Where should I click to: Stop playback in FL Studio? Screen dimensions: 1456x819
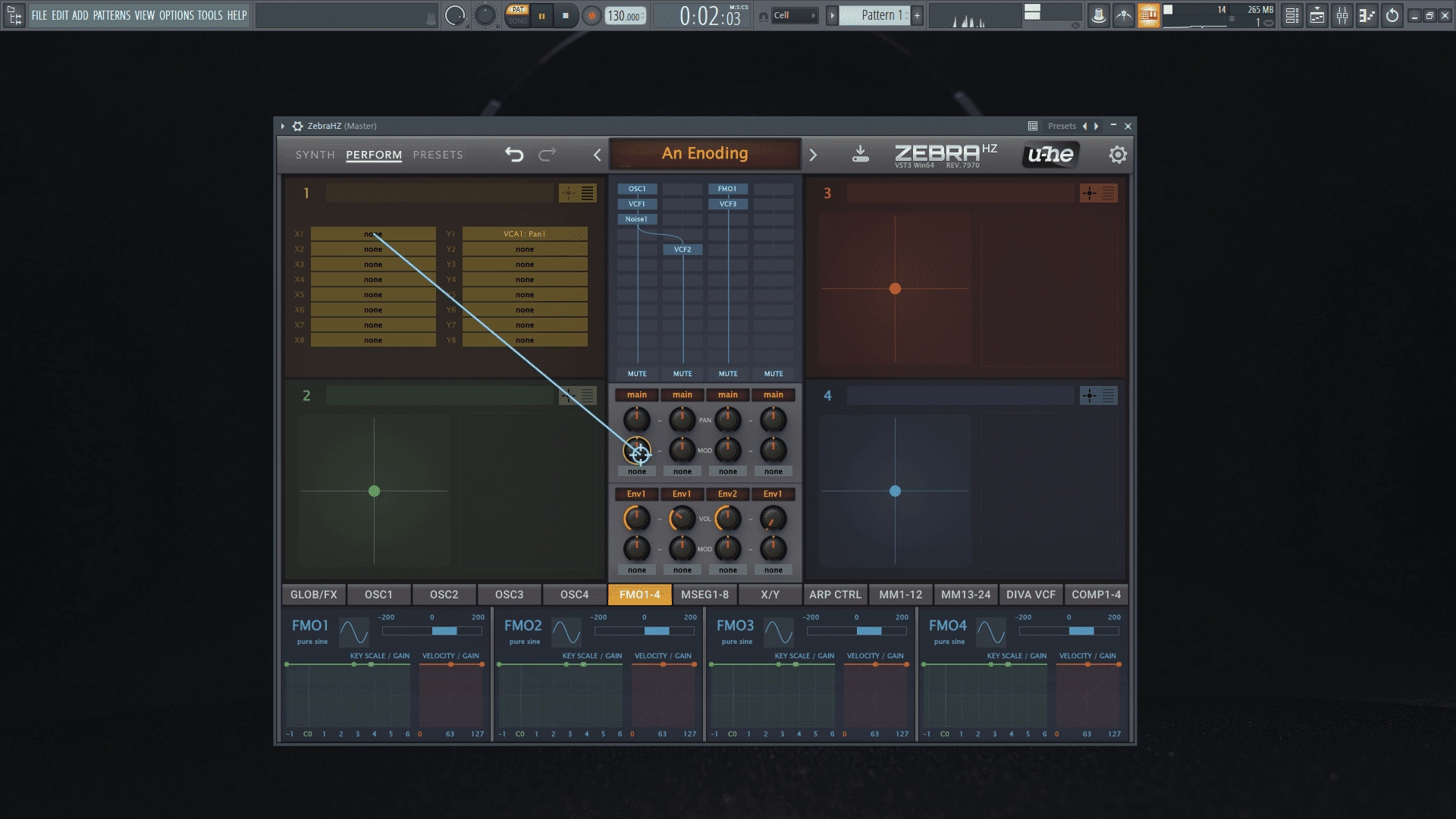tap(565, 16)
